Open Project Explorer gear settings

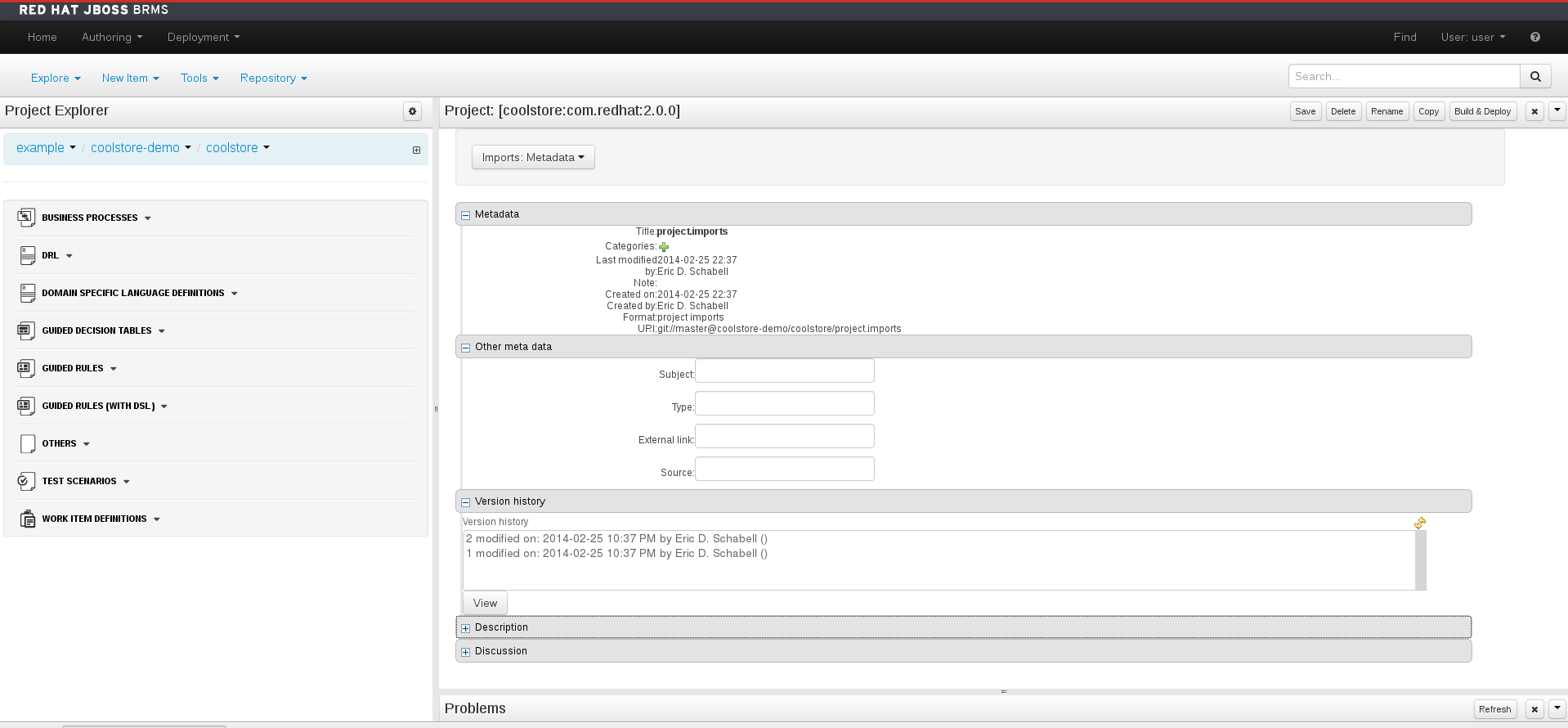tap(413, 111)
